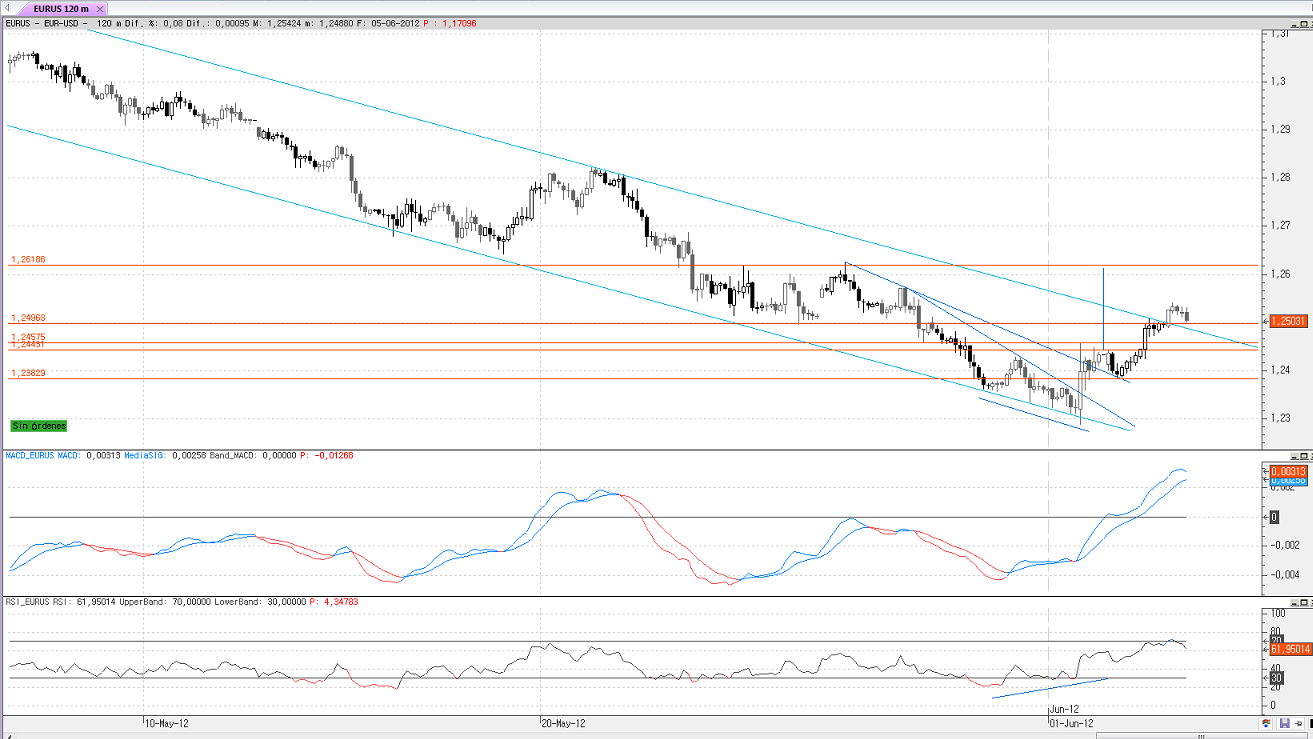This screenshot has width=1313, height=739.
Task: Click the '120 m' timeframe text in header
Action: coord(110,22)
